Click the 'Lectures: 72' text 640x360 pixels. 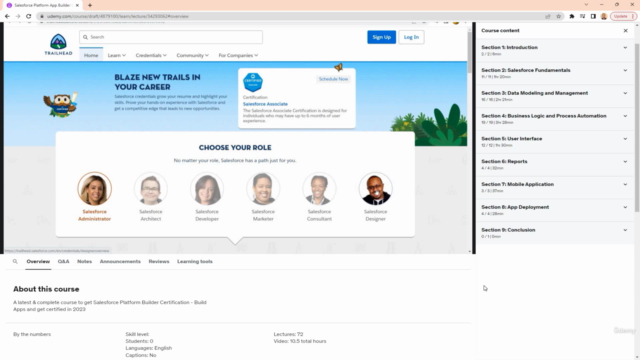(288, 334)
